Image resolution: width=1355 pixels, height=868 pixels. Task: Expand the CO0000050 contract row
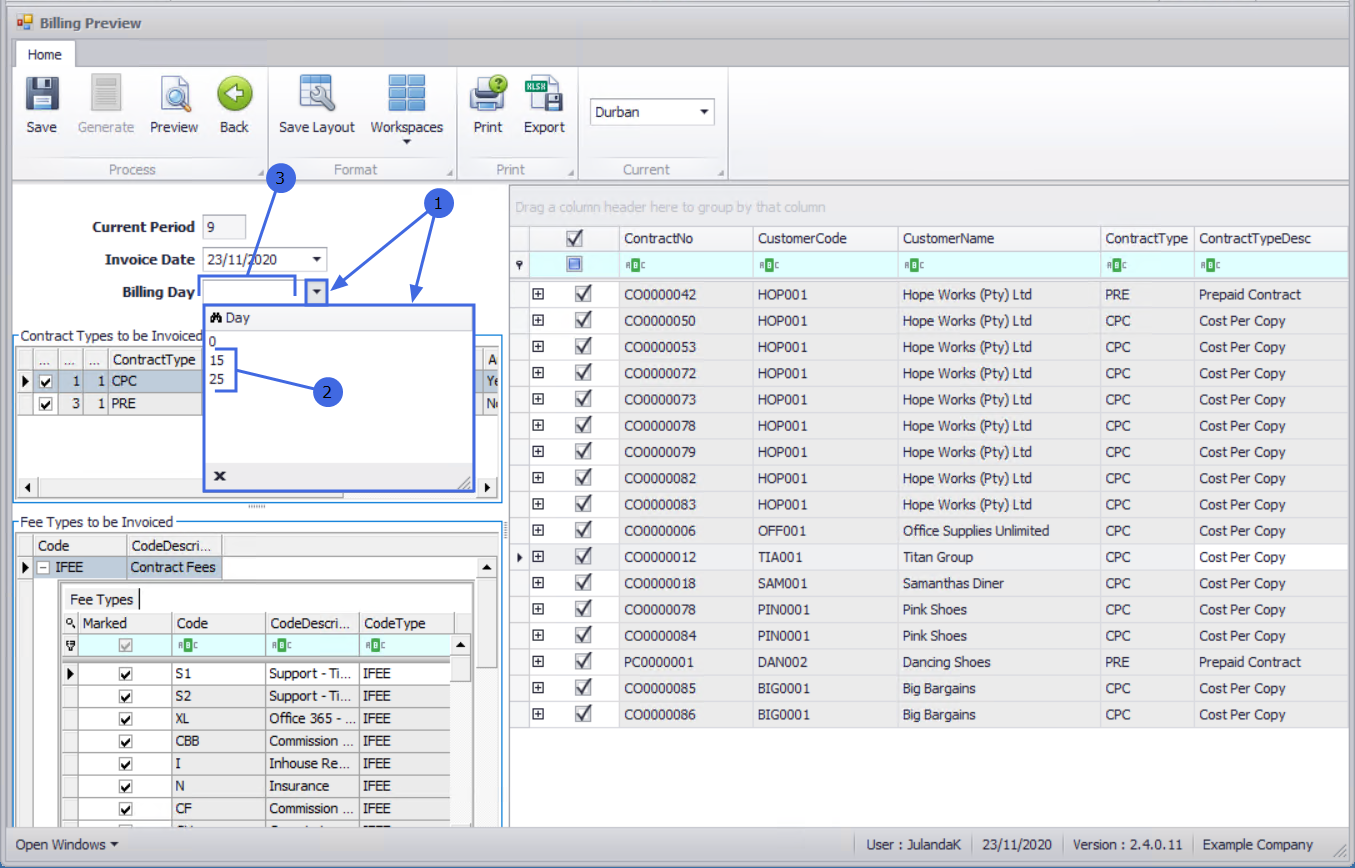(x=538, y=320)
